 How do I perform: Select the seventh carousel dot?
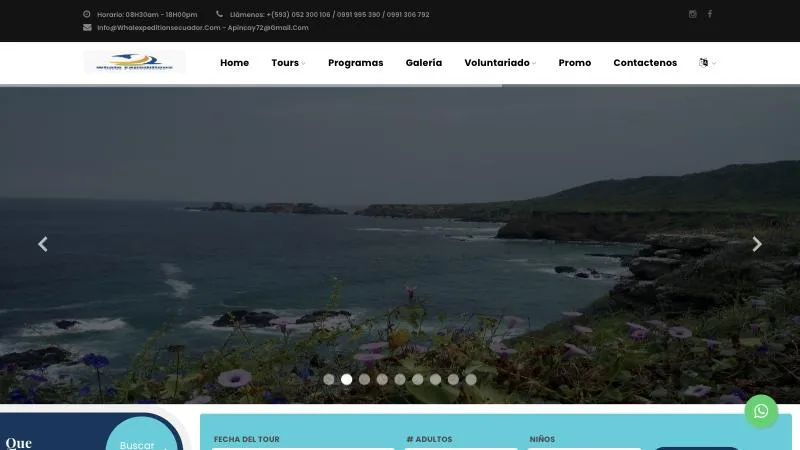(x=435, y=380)
